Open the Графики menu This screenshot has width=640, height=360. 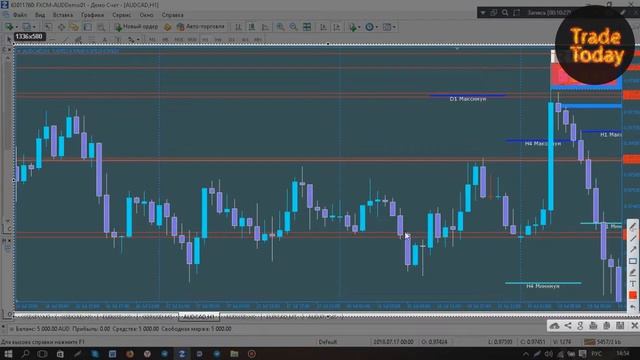point(92,15)
